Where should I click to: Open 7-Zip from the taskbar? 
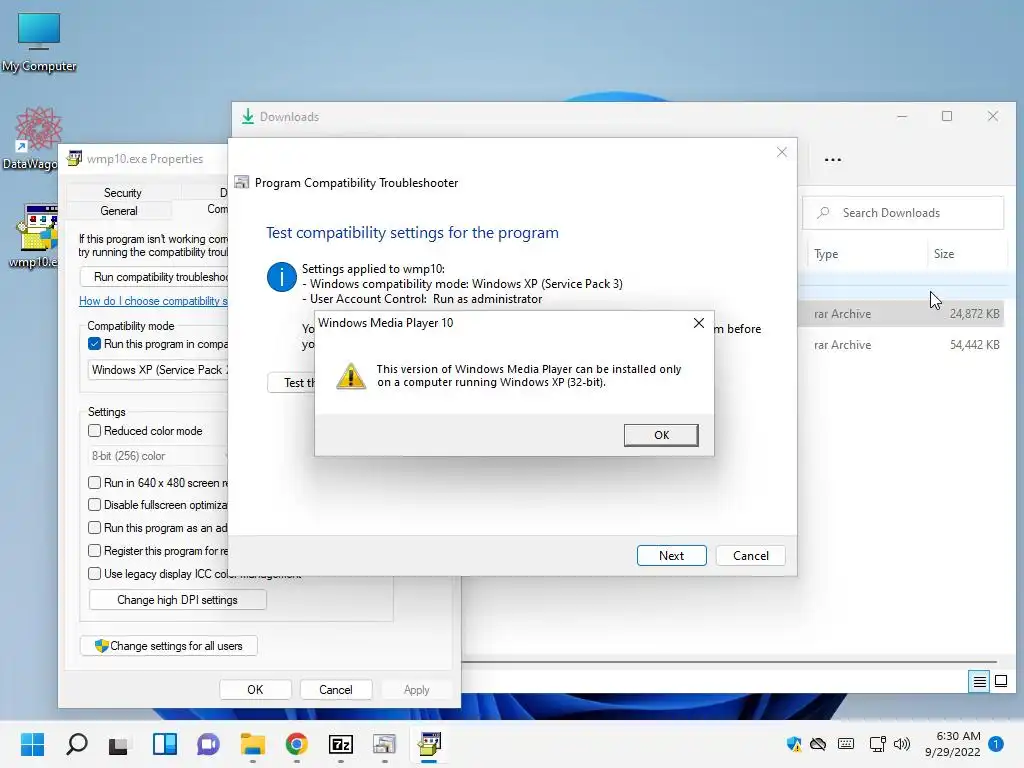(x=341, y=744)
